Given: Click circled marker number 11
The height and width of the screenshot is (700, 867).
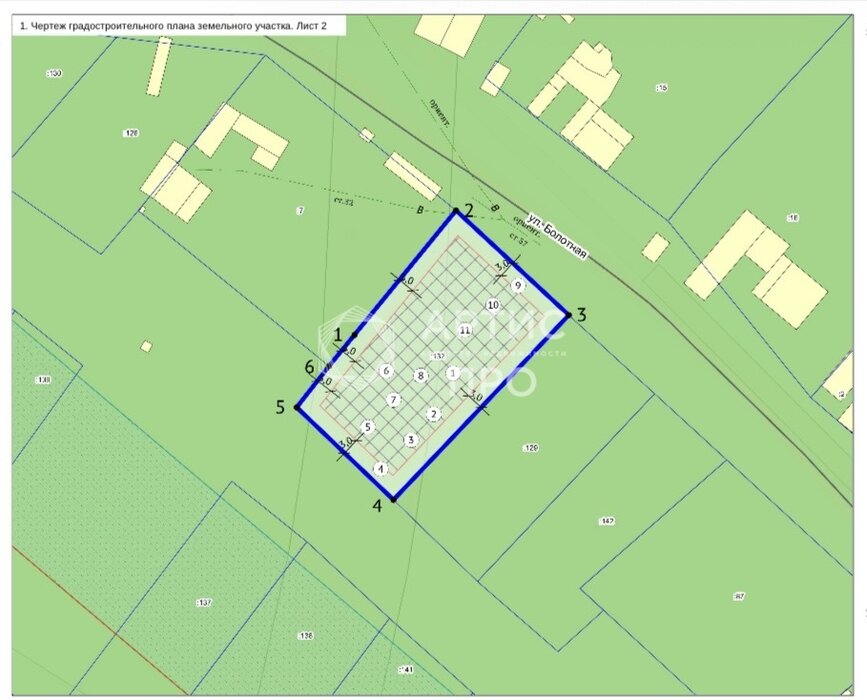Looking at the screenshot, I should click(x=466, y=330).
